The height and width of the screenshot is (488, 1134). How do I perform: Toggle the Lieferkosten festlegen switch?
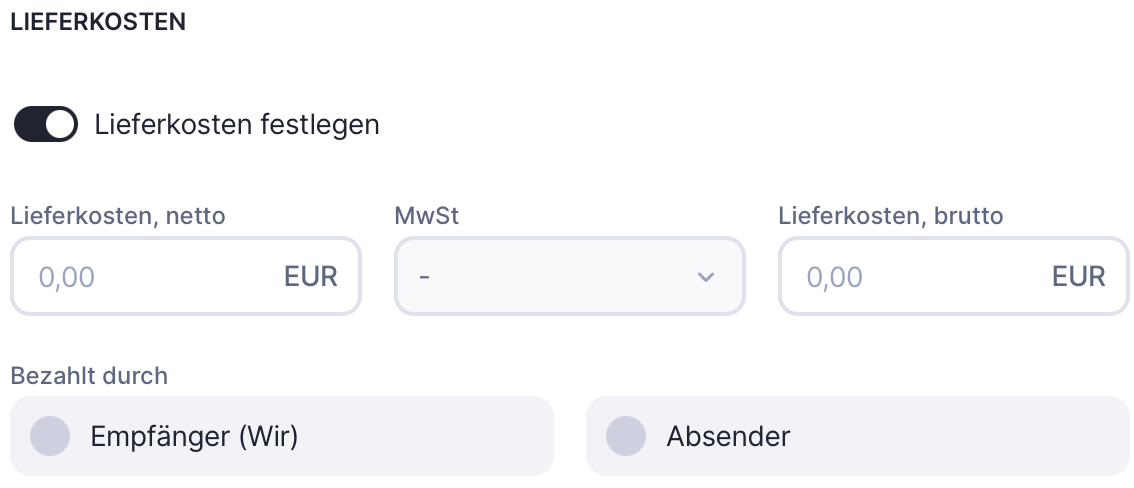pos(46,125)
